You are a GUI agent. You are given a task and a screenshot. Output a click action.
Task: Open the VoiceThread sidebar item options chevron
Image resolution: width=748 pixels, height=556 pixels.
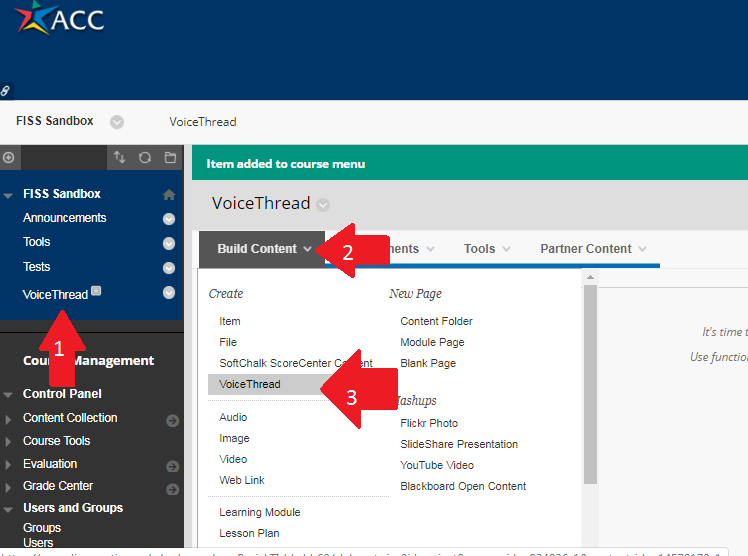169,292
